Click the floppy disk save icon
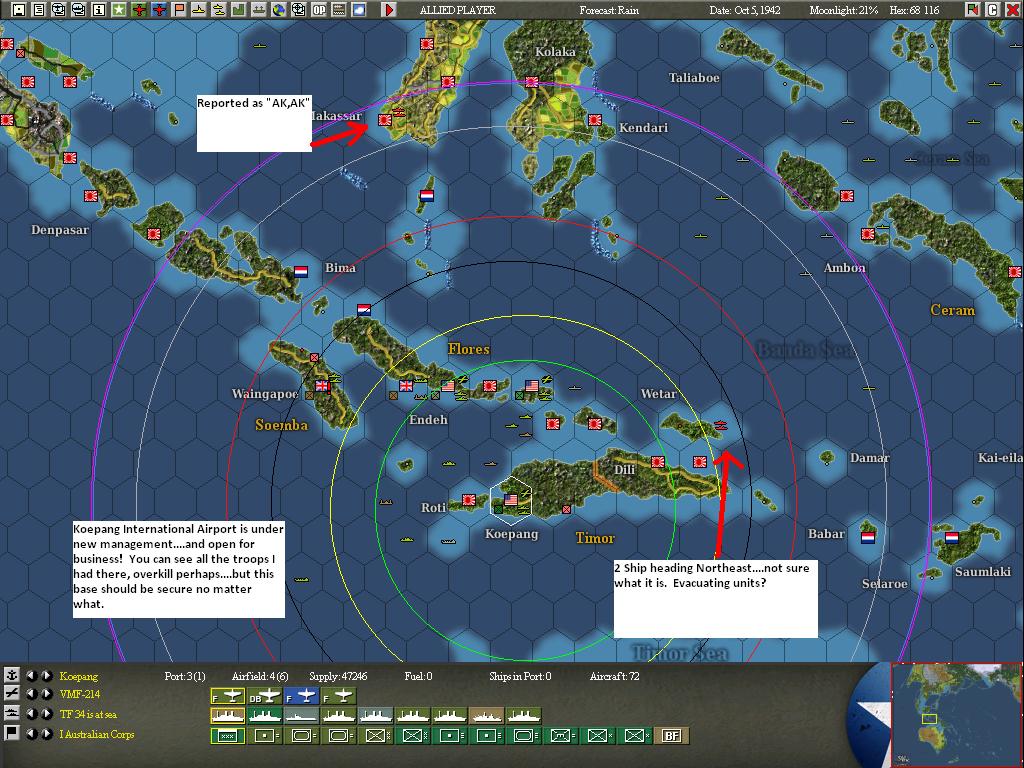This screenshot has height=768, width=1024. tap(19, 10)
